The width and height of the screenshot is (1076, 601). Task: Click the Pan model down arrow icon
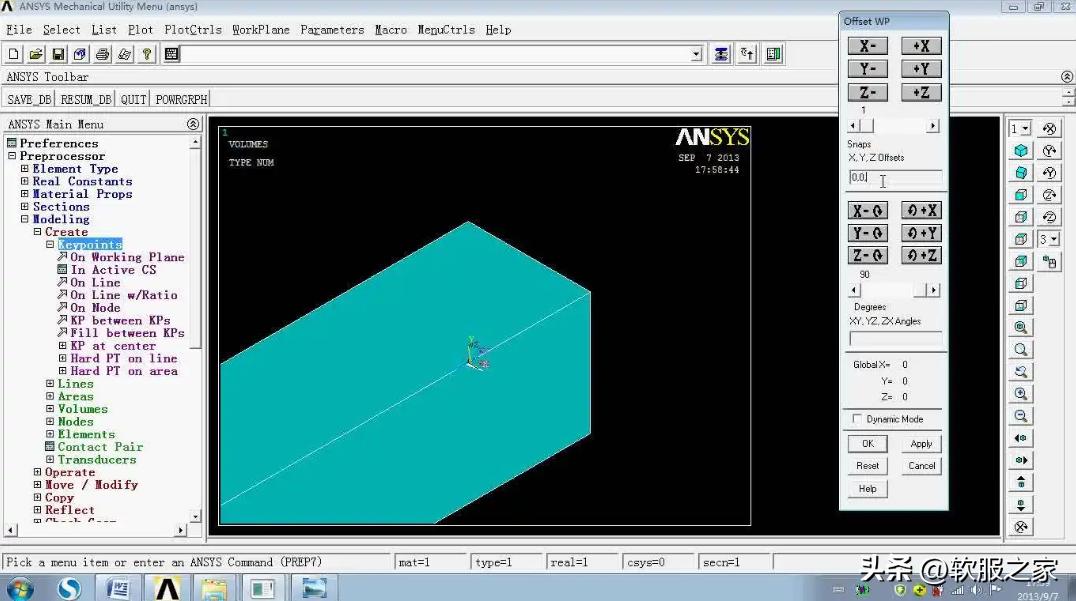[x=1021, y=505]
